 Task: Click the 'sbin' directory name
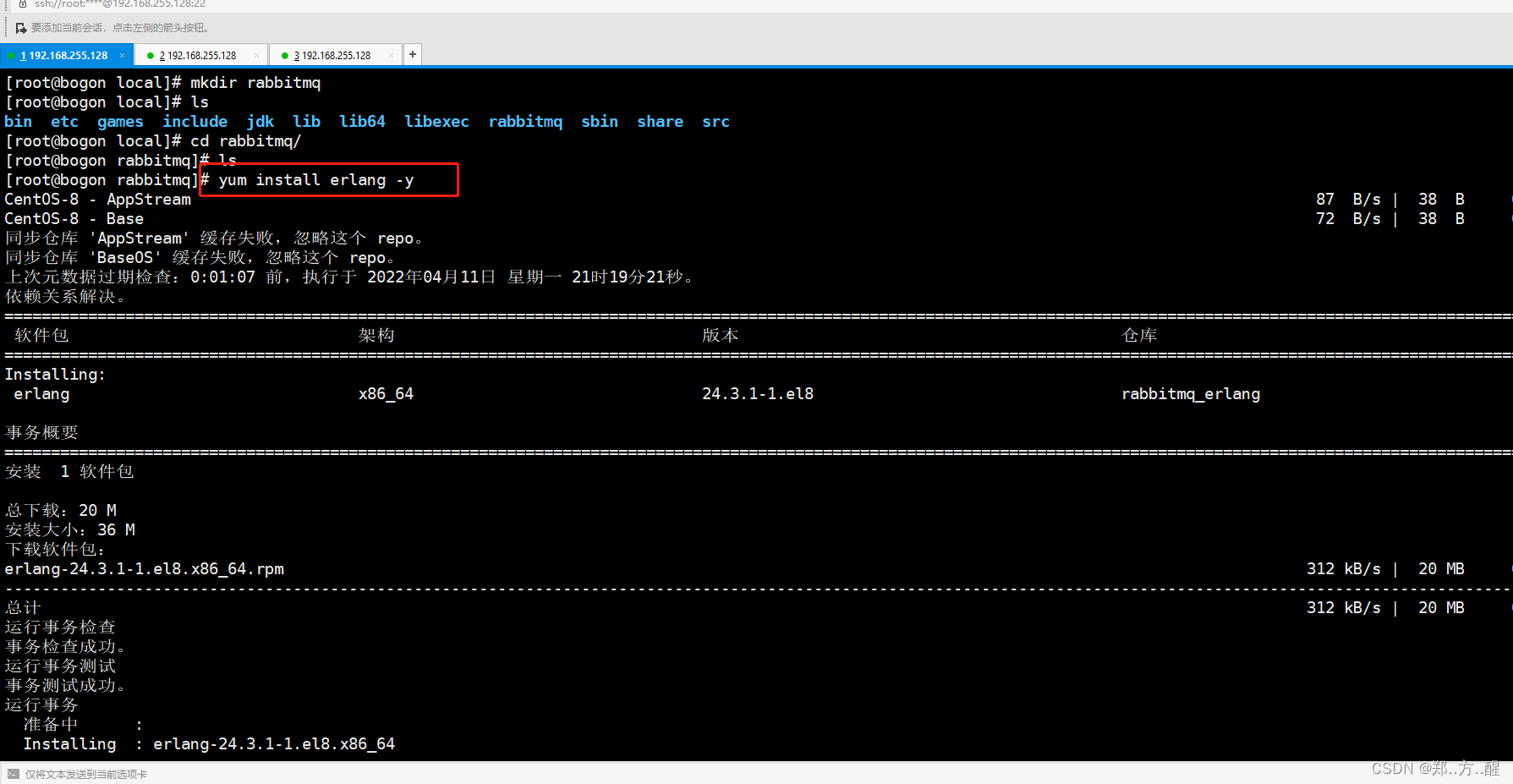(600, 122)
